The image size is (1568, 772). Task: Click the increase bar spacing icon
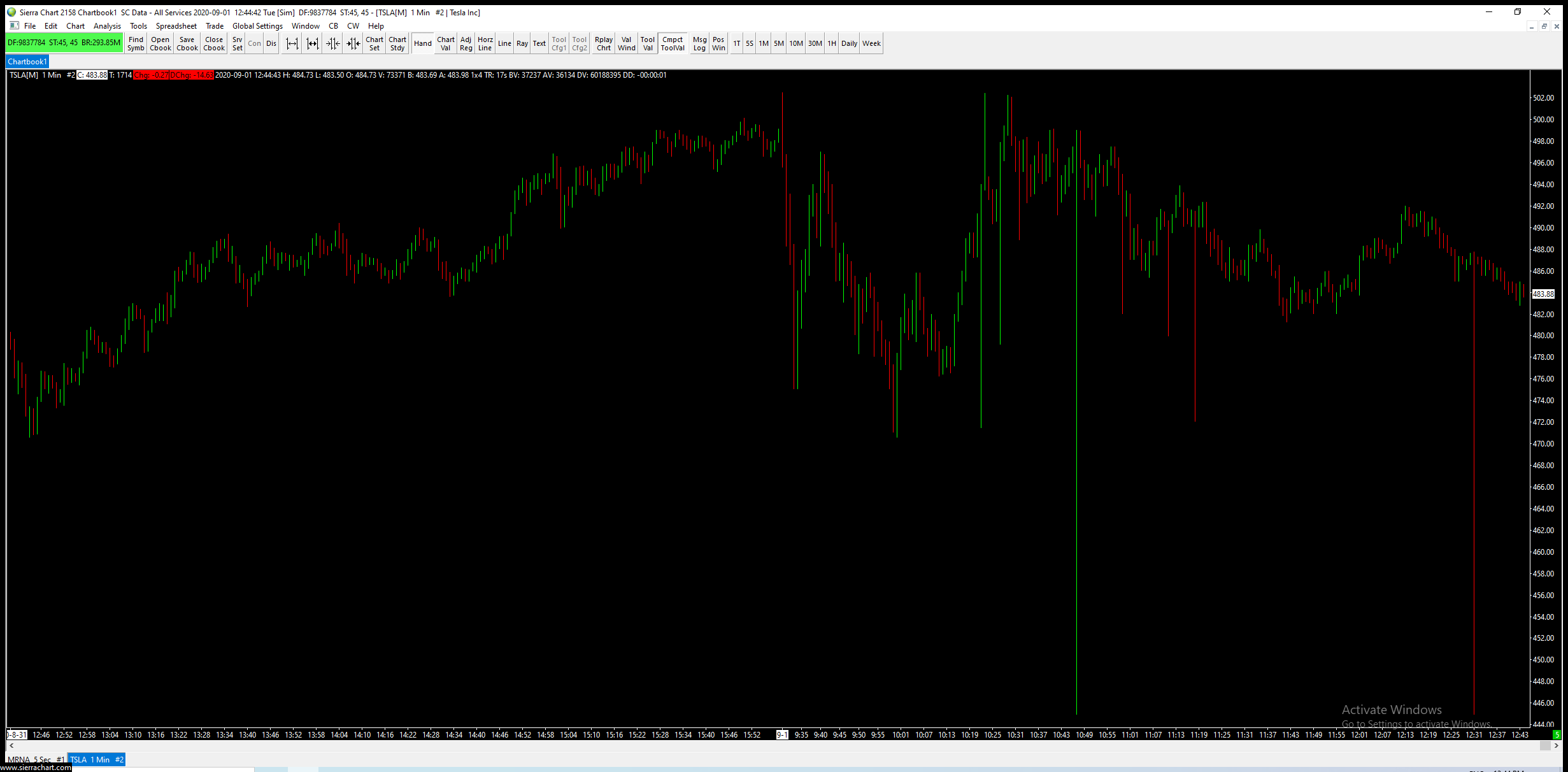292,43
